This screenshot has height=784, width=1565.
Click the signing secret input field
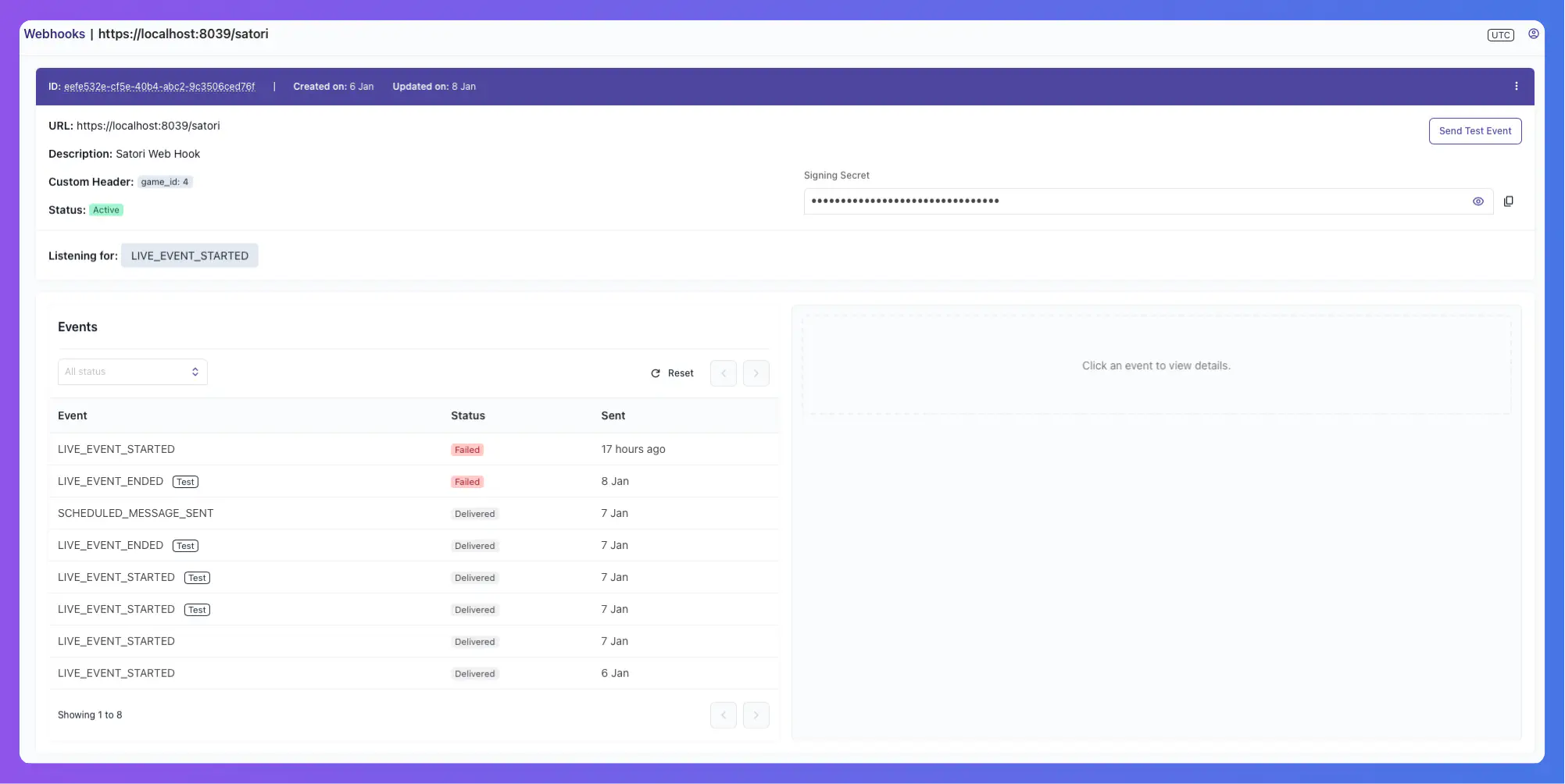pyautogui.click(x=1148, y=201)
